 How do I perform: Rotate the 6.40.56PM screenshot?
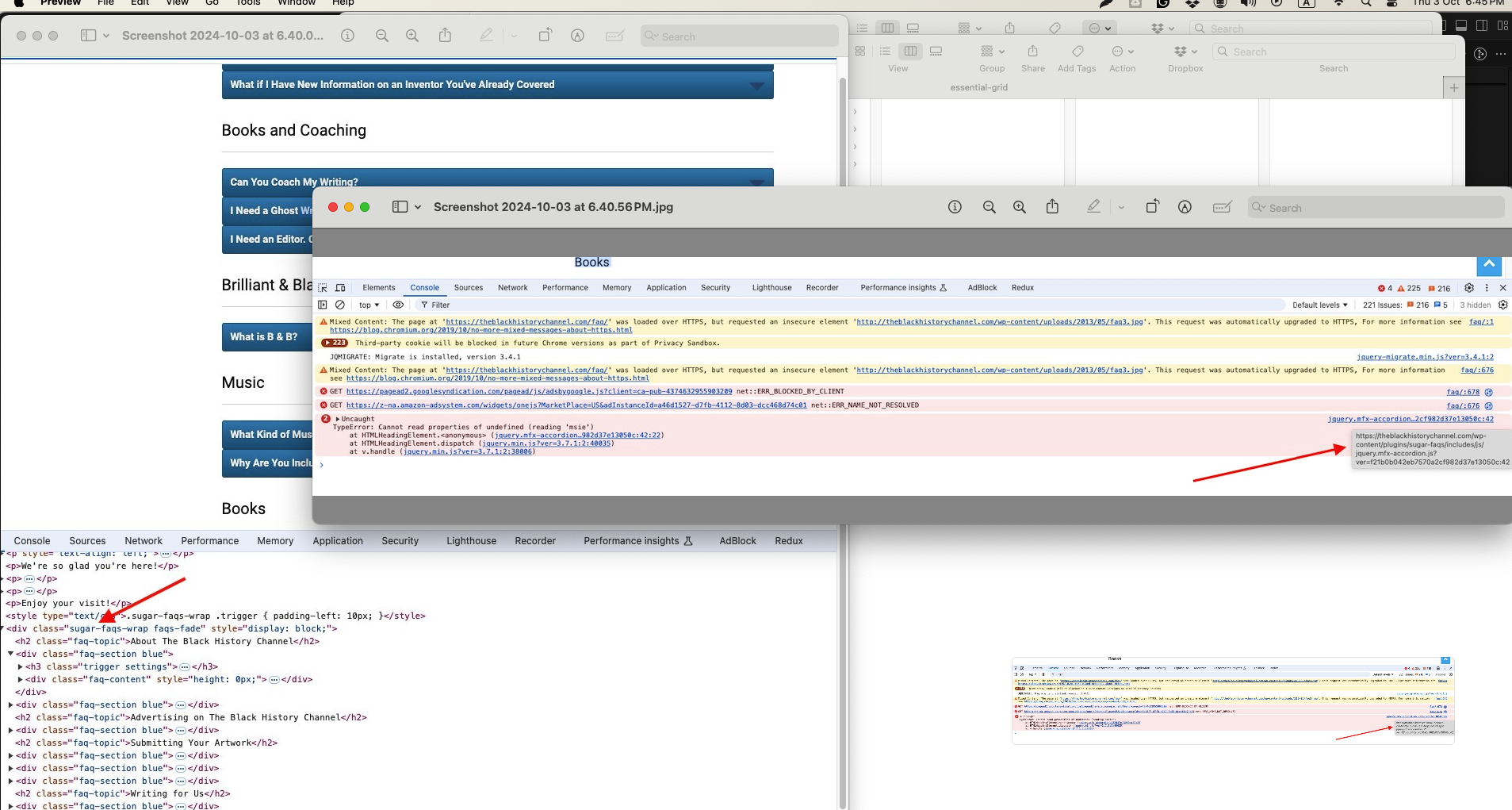point(1152,206)
